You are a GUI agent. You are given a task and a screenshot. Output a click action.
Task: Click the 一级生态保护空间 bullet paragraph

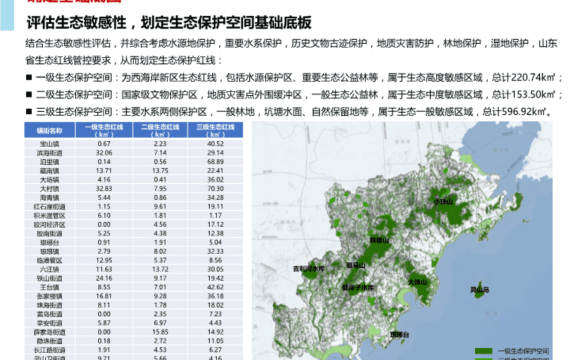298,77
